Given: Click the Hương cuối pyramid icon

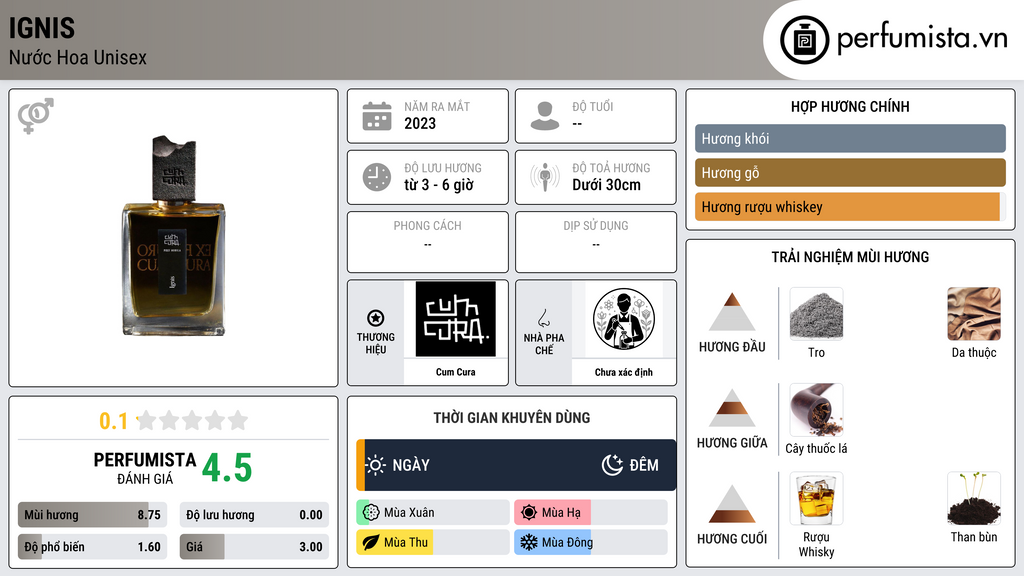Looking at the screenshot, I should tap(732, 504).
